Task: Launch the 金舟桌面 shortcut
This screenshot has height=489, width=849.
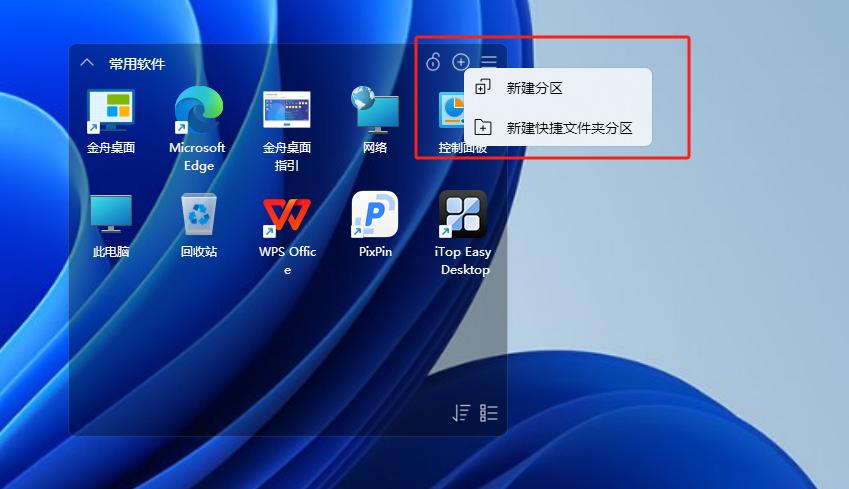Action: (111, 110)
